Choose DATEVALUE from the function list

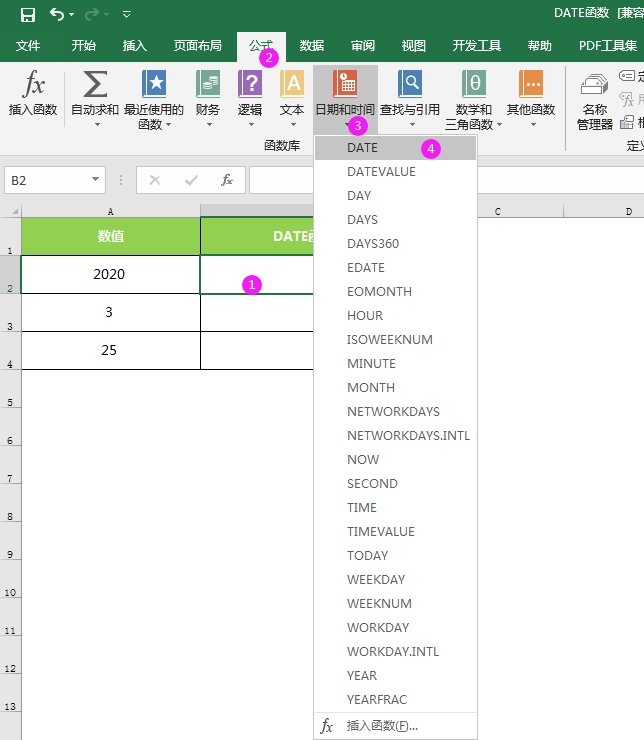395,172
